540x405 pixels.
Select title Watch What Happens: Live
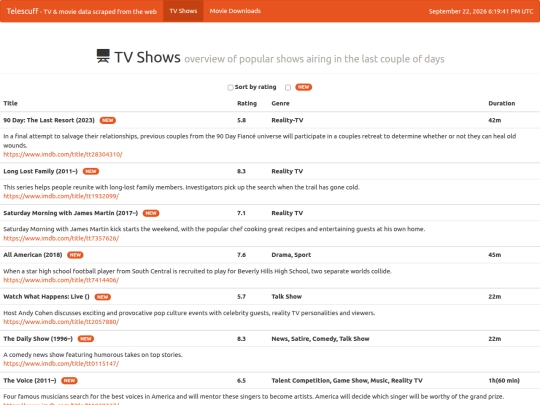click(x=46, y=297)
